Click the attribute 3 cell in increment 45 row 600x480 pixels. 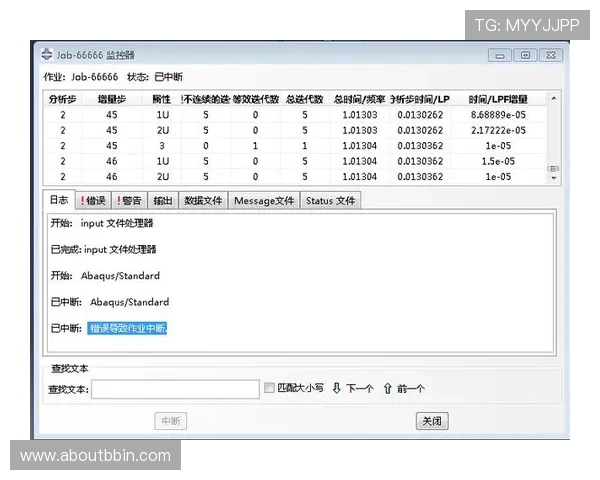[x=162, y=146]
